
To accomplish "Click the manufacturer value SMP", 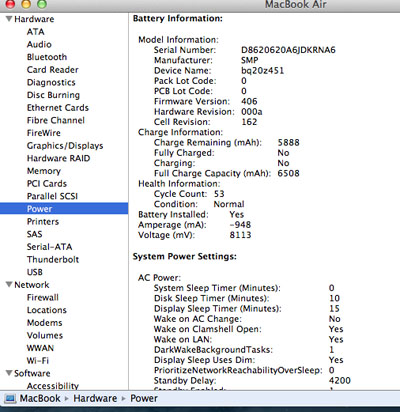I will click(249, 60).
